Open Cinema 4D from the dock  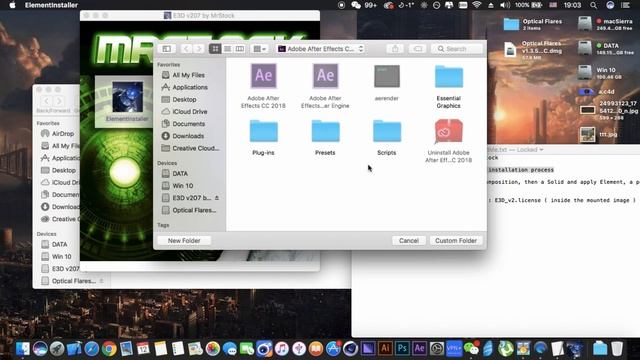click(350, 349)
